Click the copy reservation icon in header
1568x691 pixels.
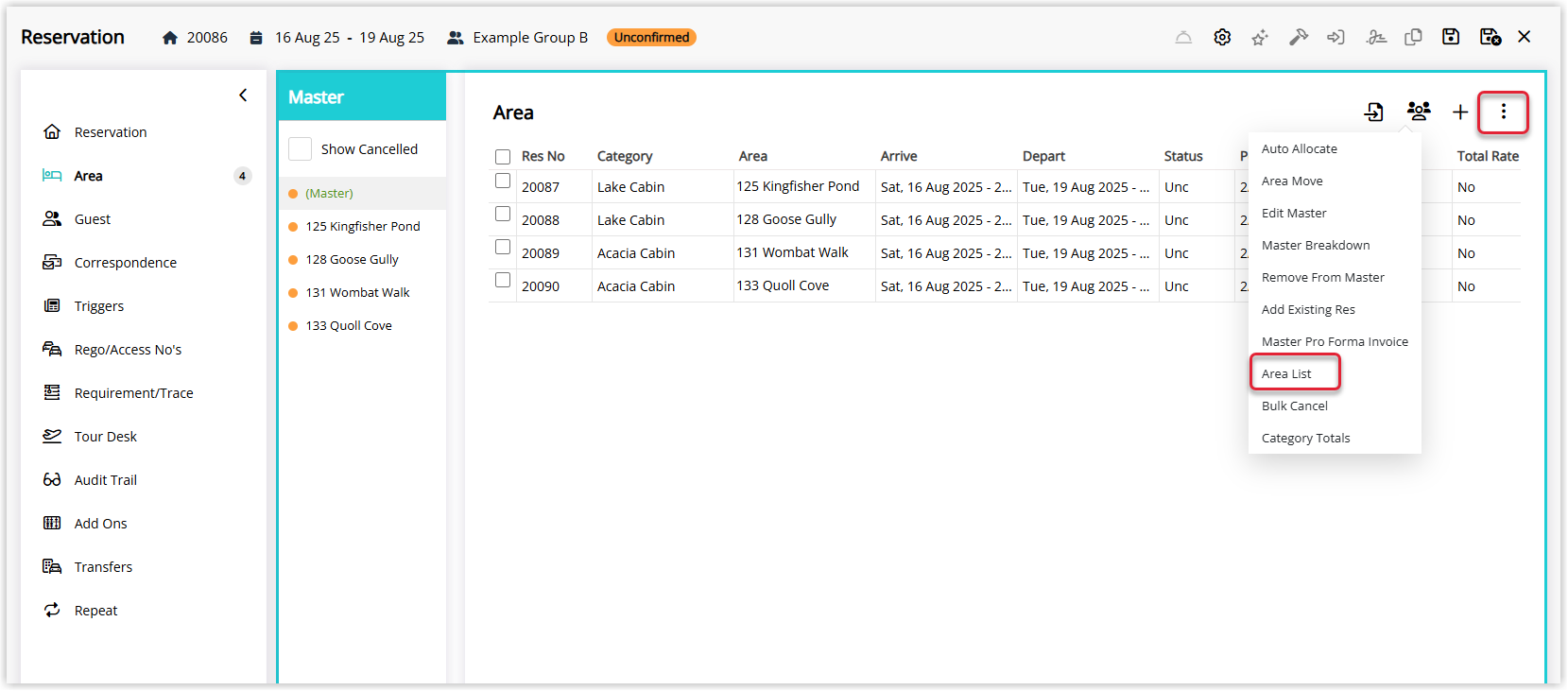pos(1414,38)
